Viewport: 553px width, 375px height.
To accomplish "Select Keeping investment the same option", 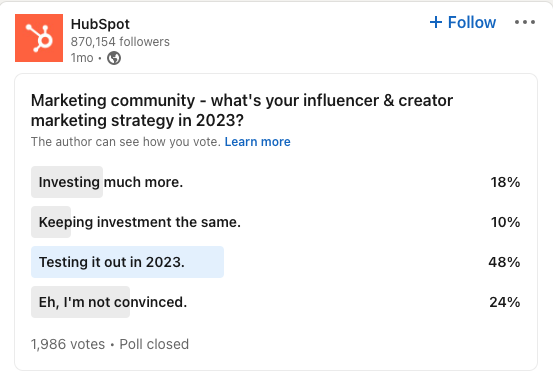I will (275, 222).
